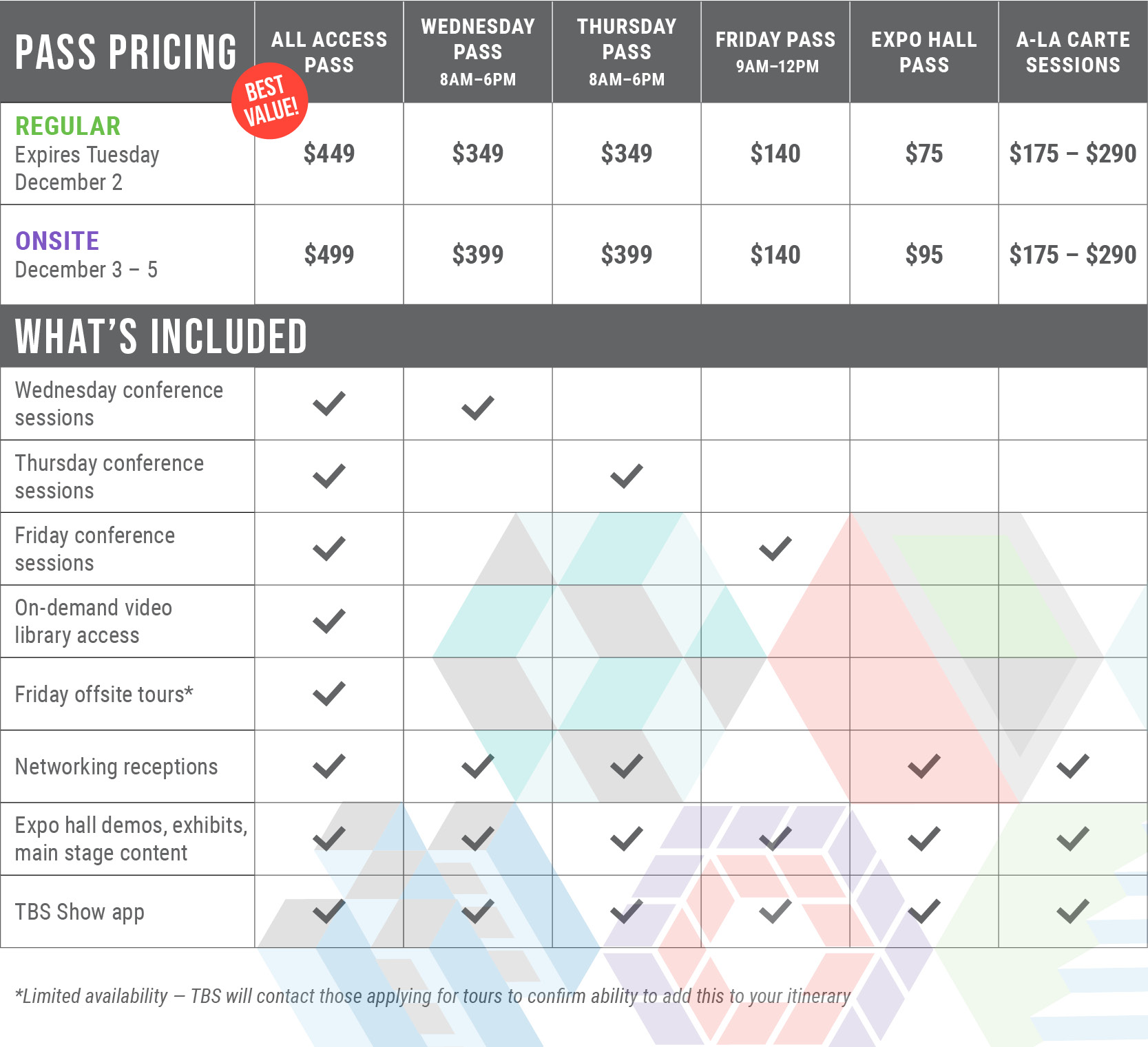Click All Access checkmark for Friday offsite tours
This screenshot has height=1047, width=1148.
329,694
